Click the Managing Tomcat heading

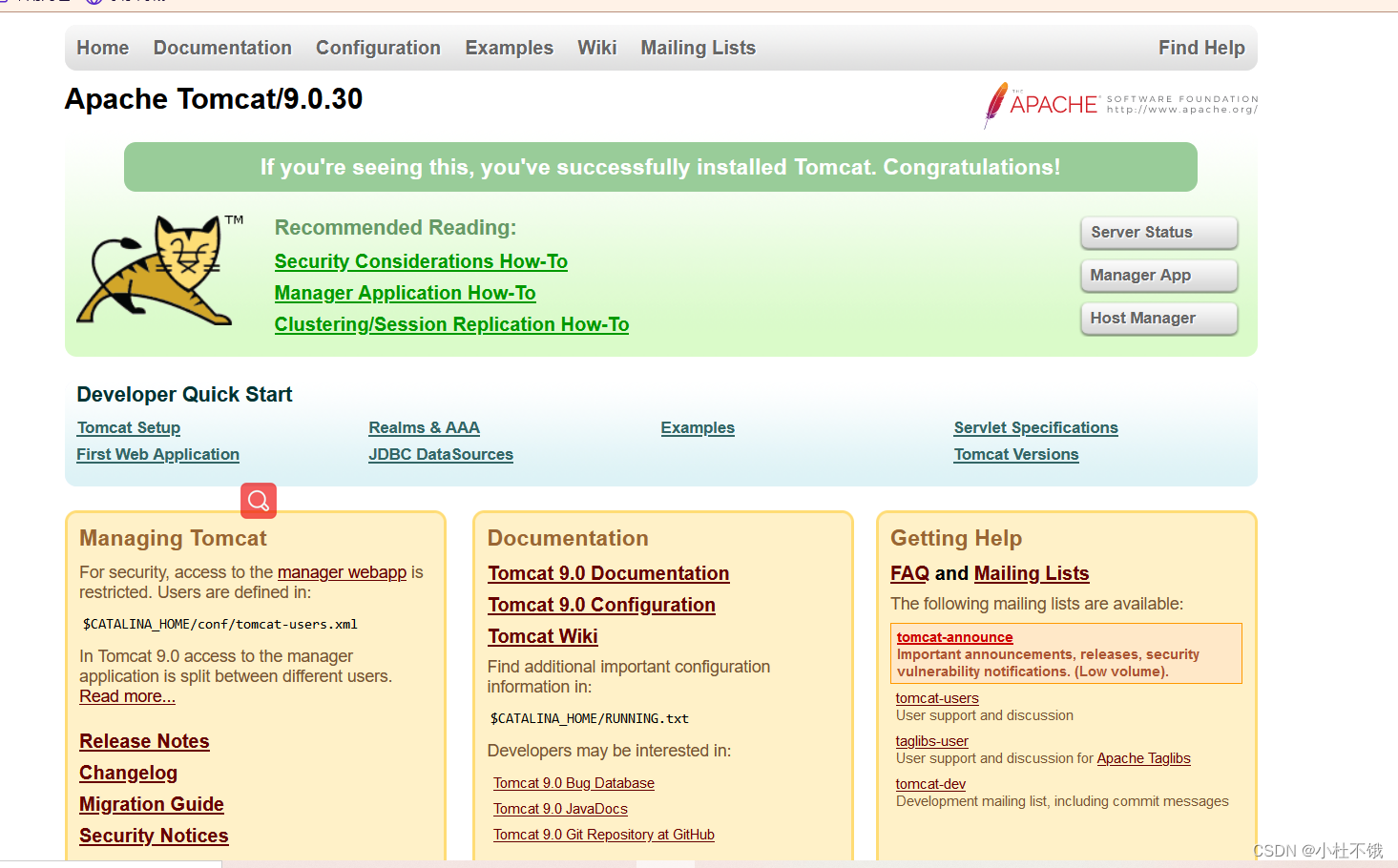pos(173,538)
